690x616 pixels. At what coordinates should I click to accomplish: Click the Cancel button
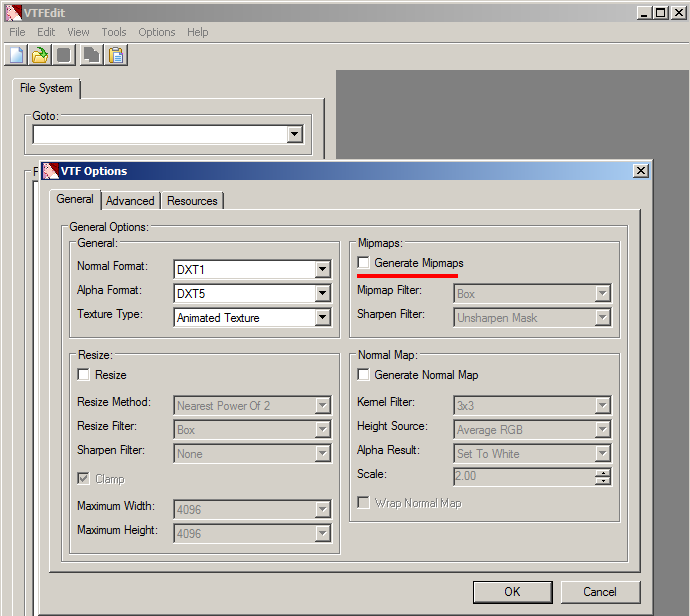coord(600,592)
